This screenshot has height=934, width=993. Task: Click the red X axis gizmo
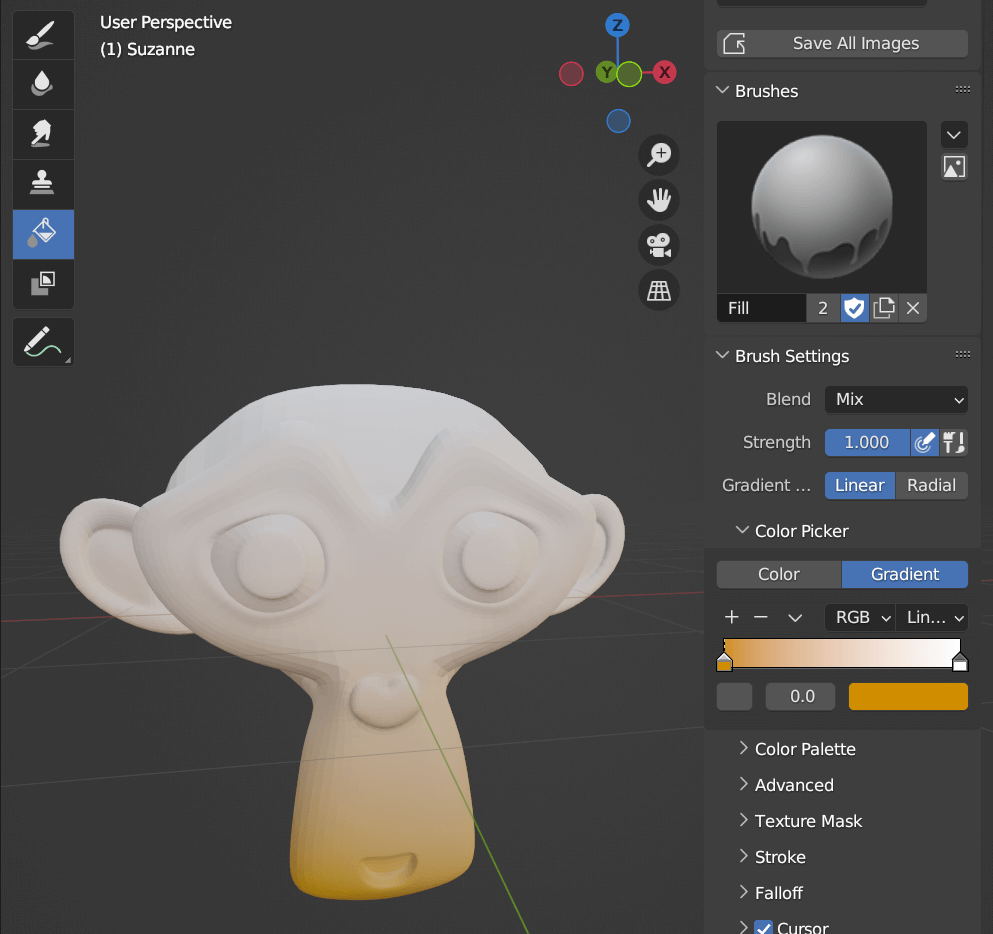664,72
